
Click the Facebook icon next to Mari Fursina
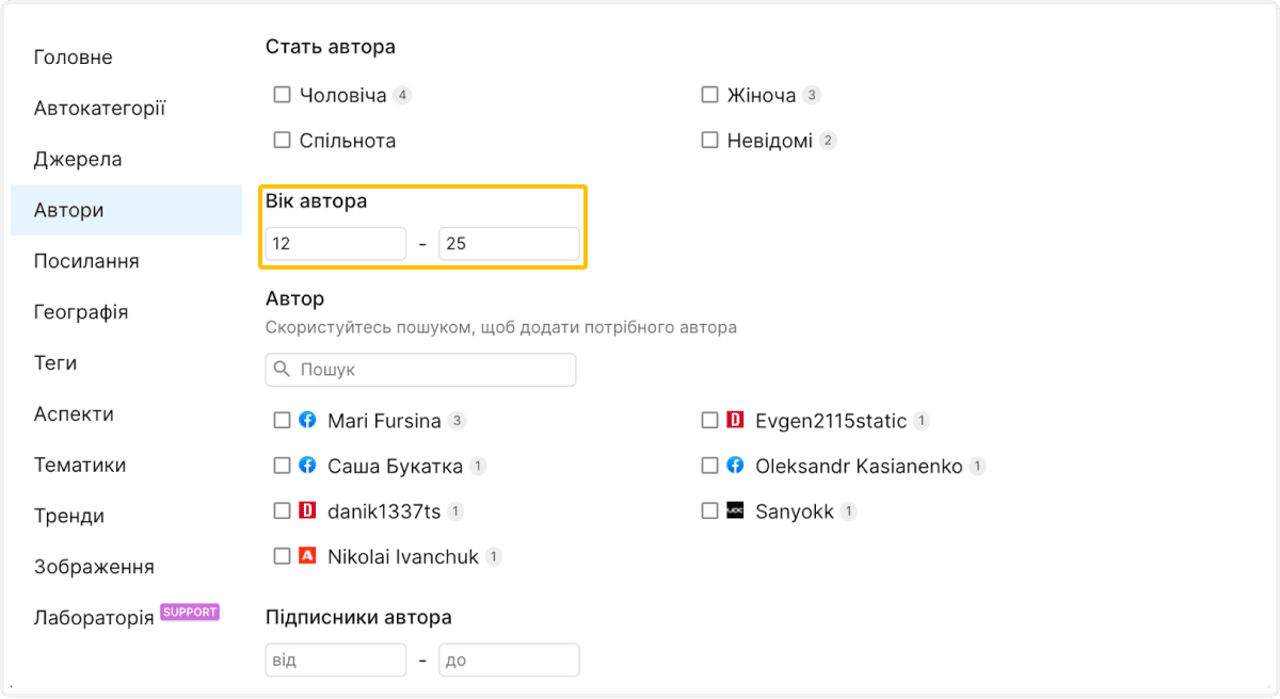tap(308, 420)
